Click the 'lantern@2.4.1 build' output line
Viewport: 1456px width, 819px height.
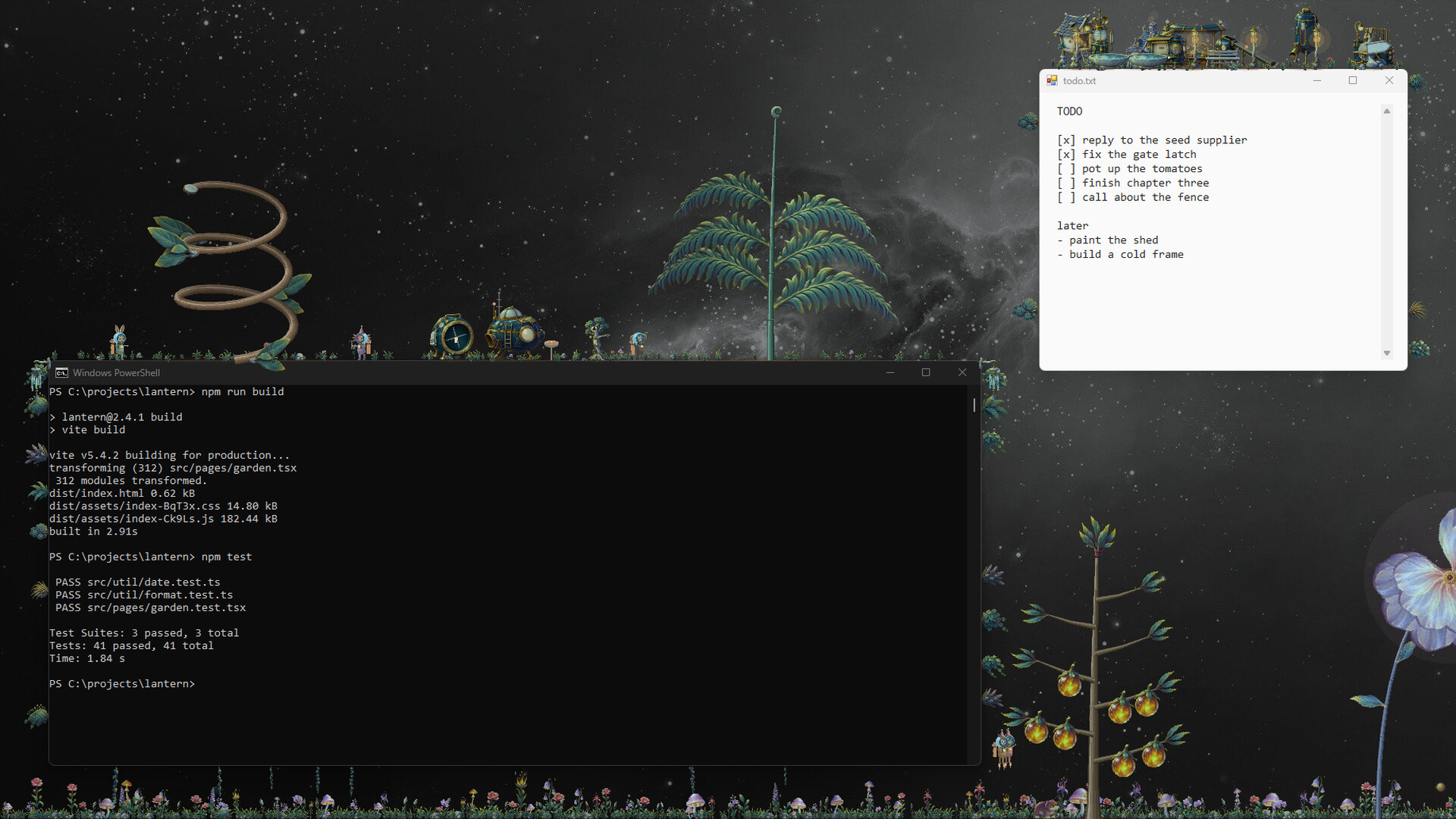pyautogui.click(x=116, y=417)
